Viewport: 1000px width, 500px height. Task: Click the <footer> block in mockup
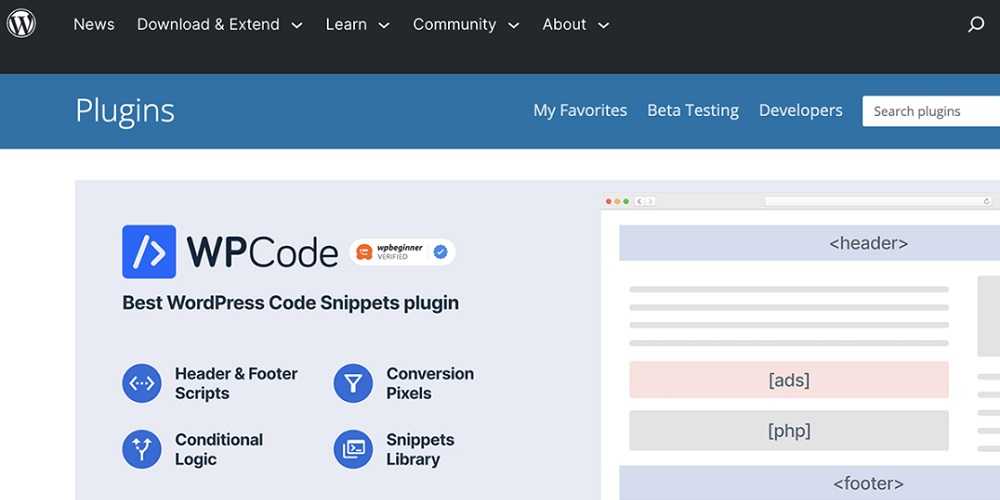[809, 483]
